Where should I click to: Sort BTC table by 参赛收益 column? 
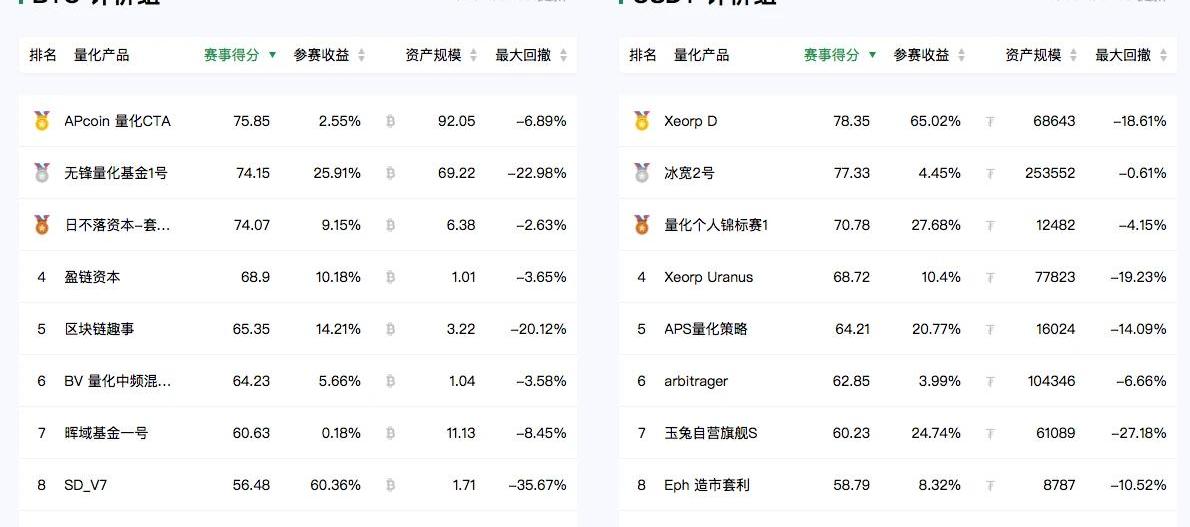(x=329, y=55)
